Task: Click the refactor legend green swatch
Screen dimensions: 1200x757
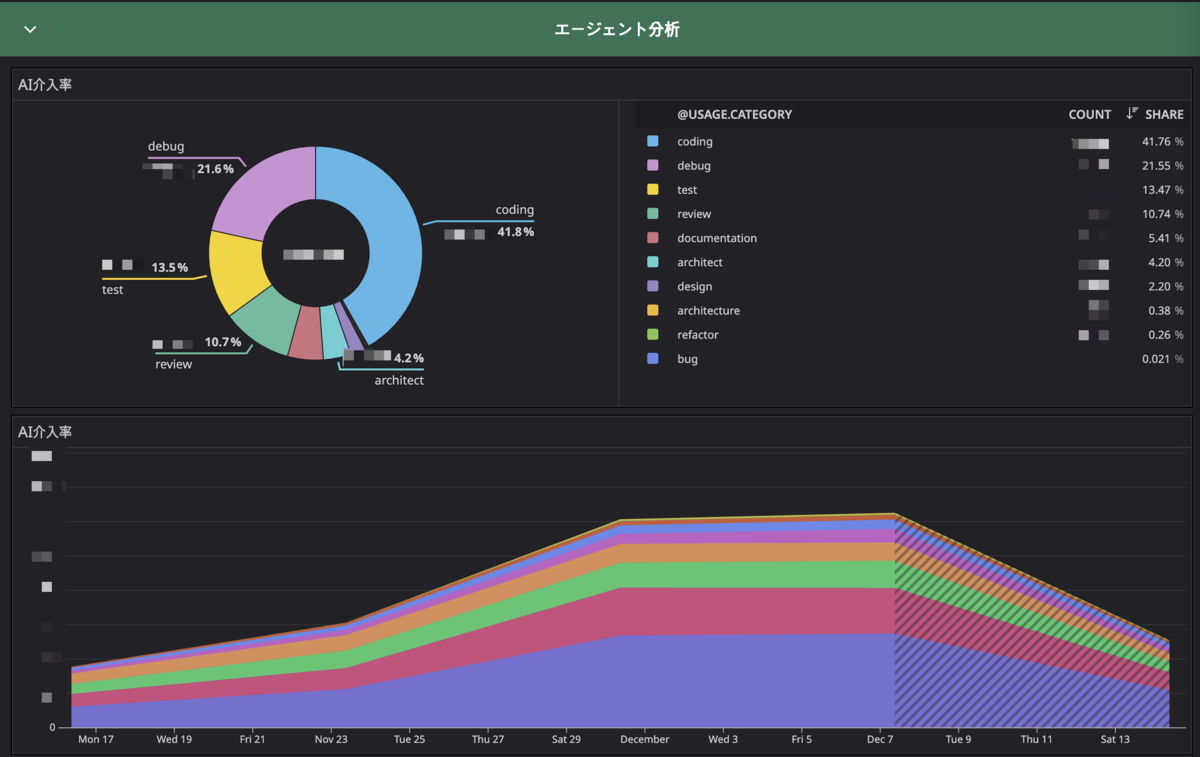Action: click(x=653, y=334)
